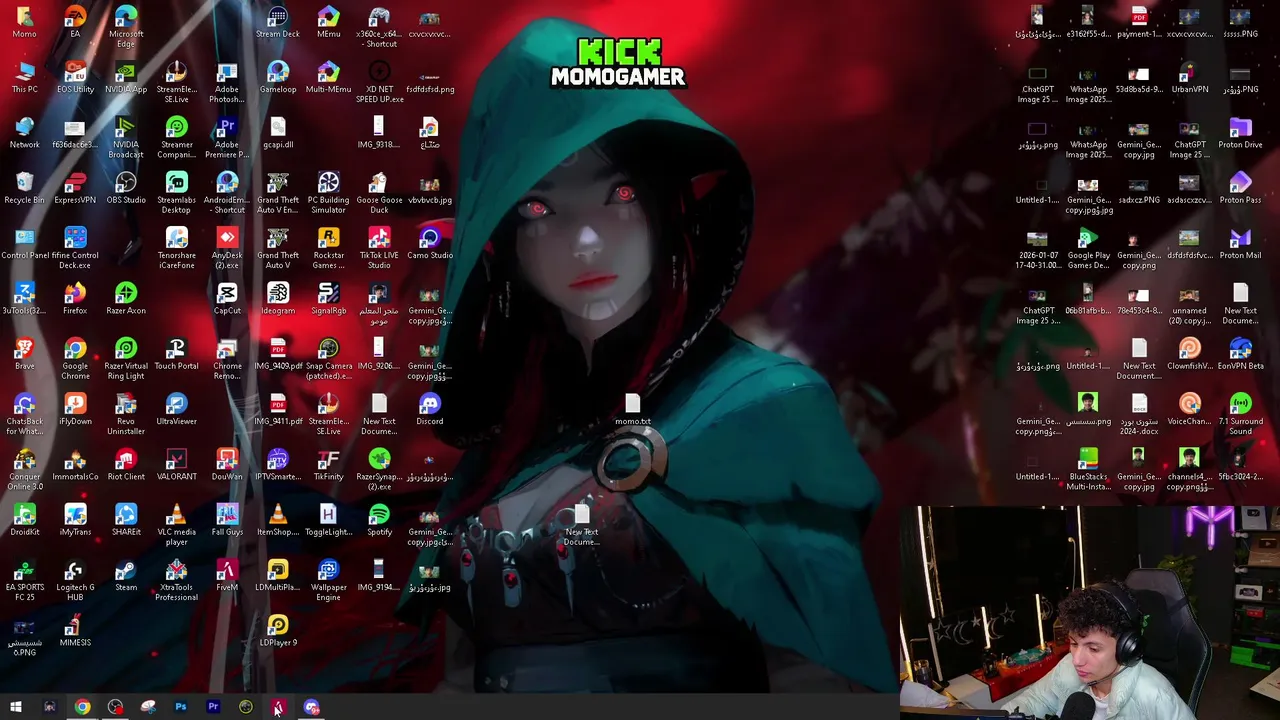Screen dimensions: 1280x720
Task: Open OBS Studio from the taskbar
Action: click(115, 707)
